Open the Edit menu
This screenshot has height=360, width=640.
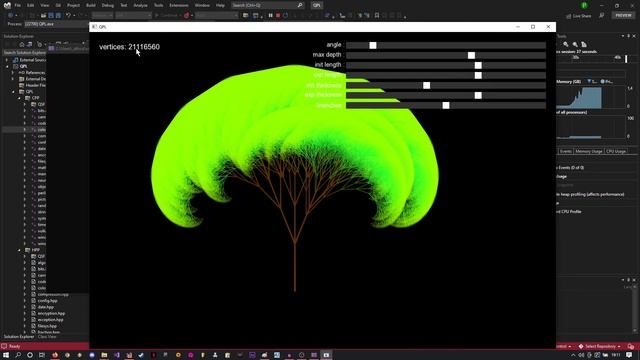[31, 5]
